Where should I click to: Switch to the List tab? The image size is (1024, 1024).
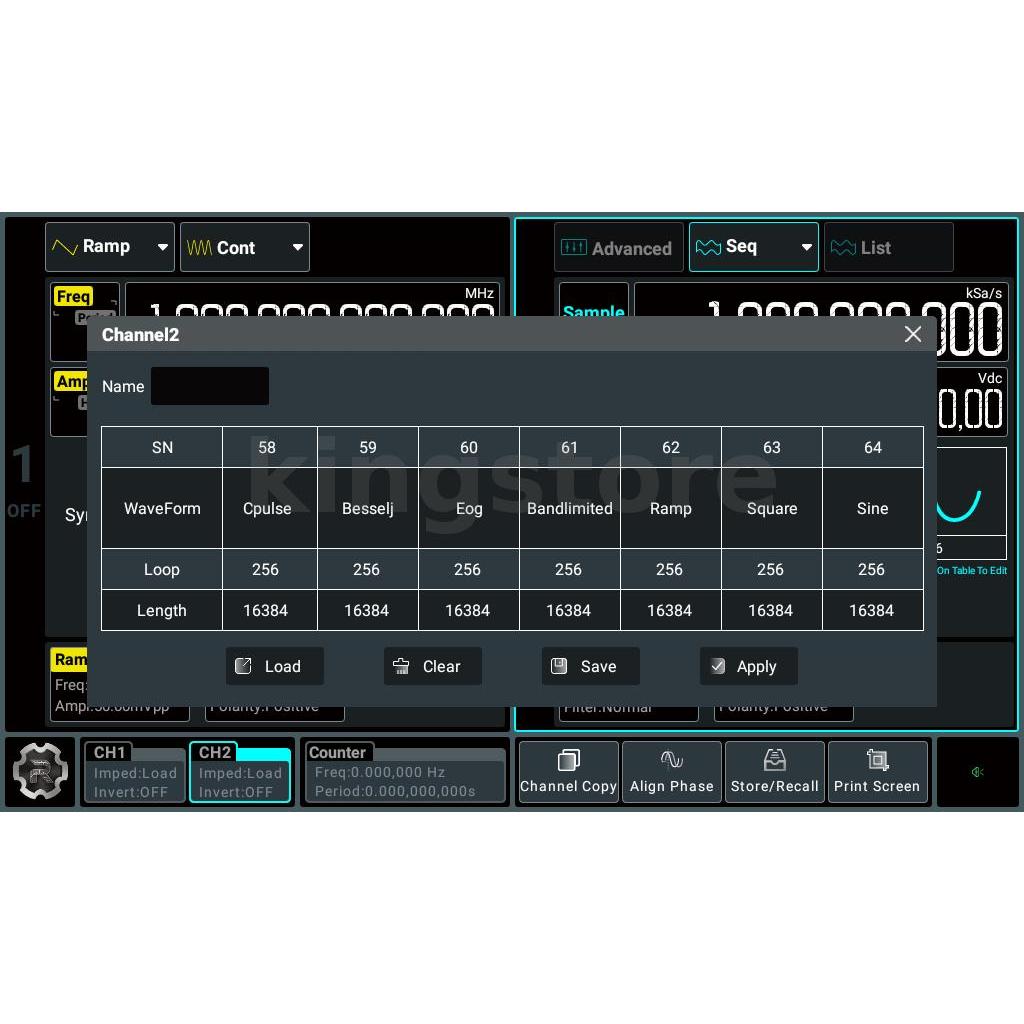pos(887,248)
